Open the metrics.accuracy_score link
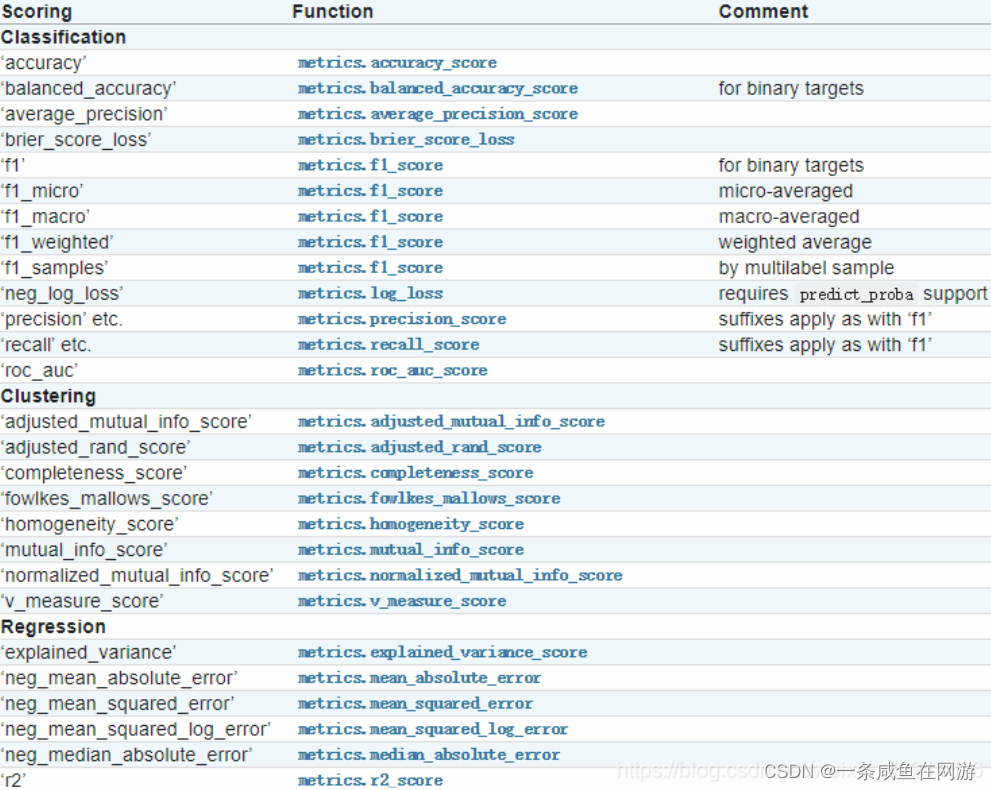This screenshot has width=991, height=790. (397, 62)
